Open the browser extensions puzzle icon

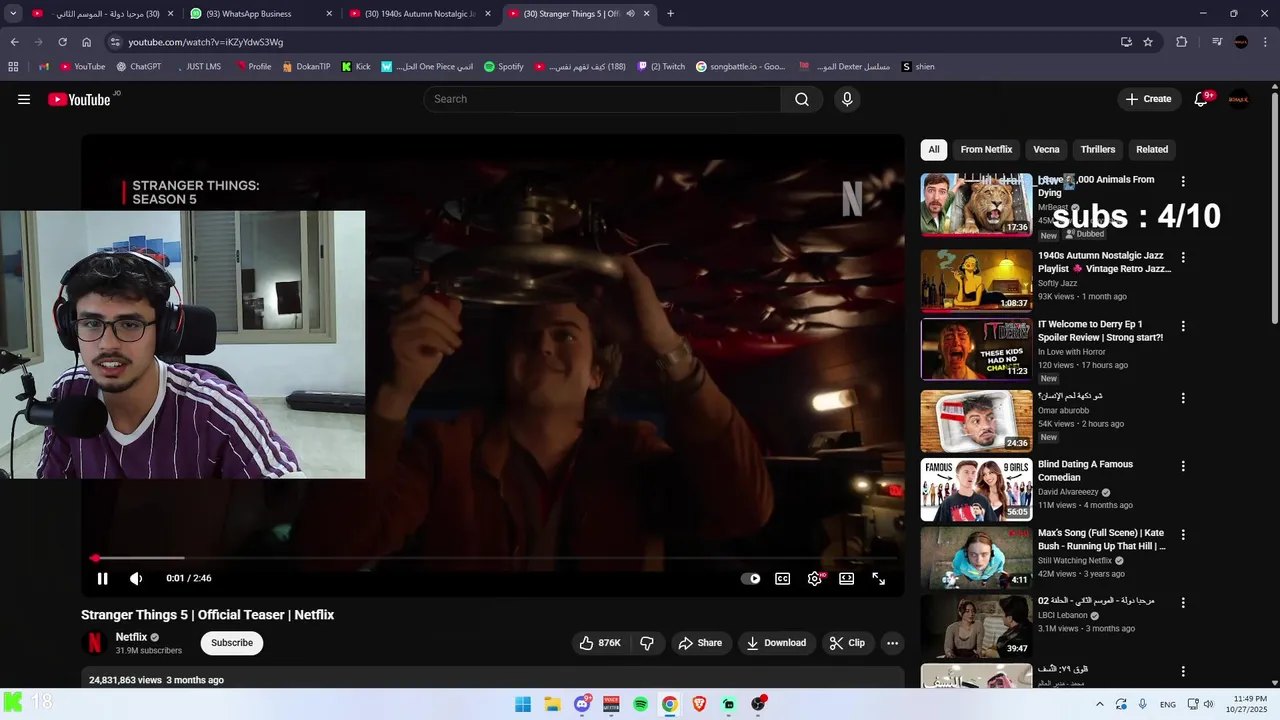point(1182,42)
